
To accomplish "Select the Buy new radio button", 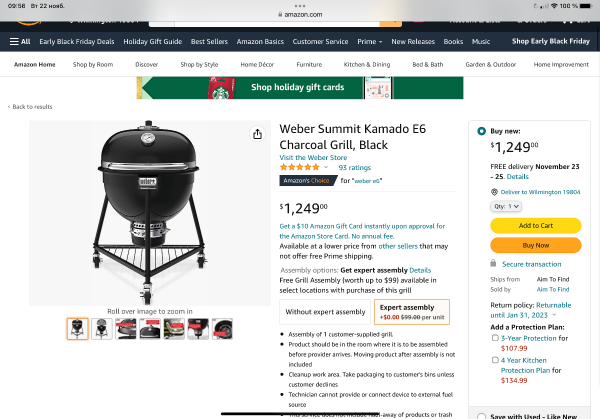I will pos(481,131).
